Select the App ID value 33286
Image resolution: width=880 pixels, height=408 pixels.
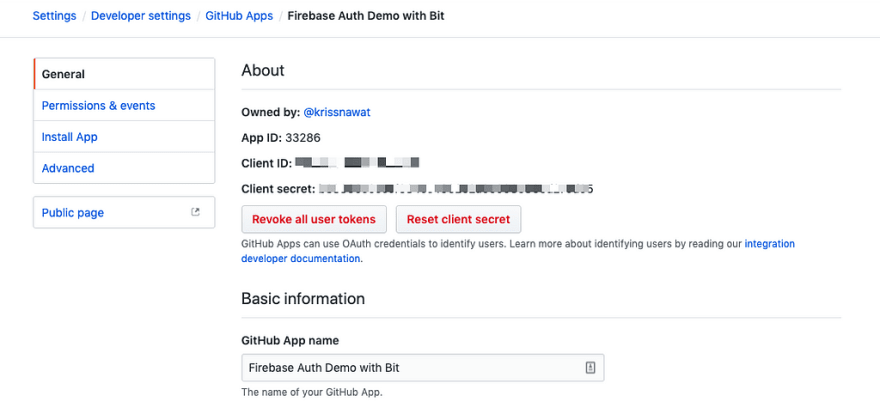[x=303, y=137]
